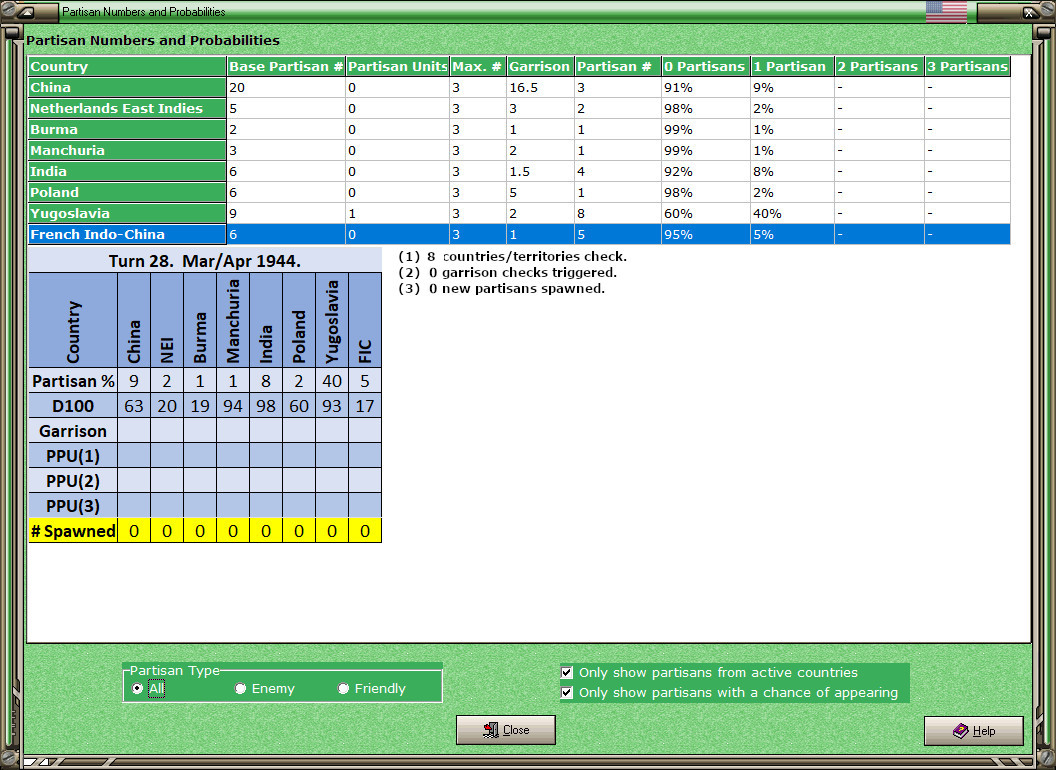Select the Yugoslavia row
Screen dimensions: 1056x770
(x=519, y=214)
